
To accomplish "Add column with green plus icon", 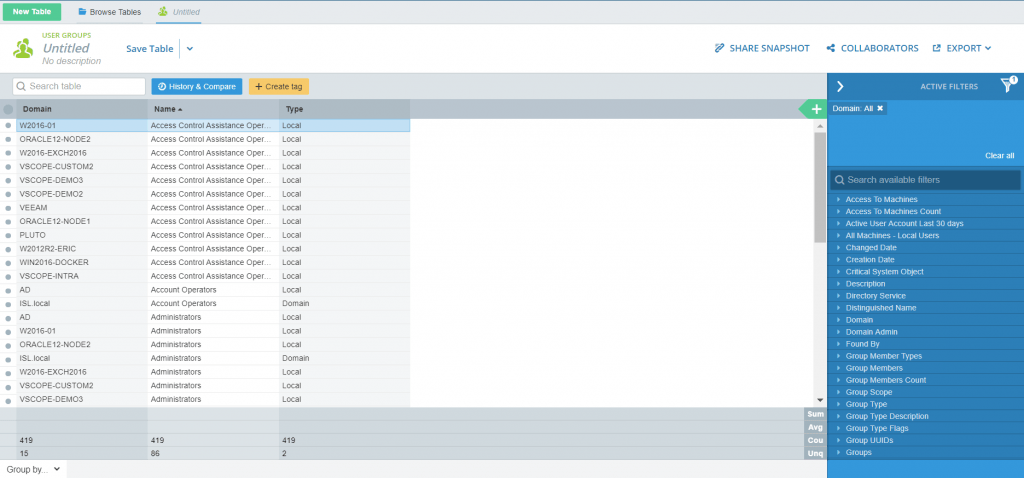I will pyautogui.click(x=816, y=109).
